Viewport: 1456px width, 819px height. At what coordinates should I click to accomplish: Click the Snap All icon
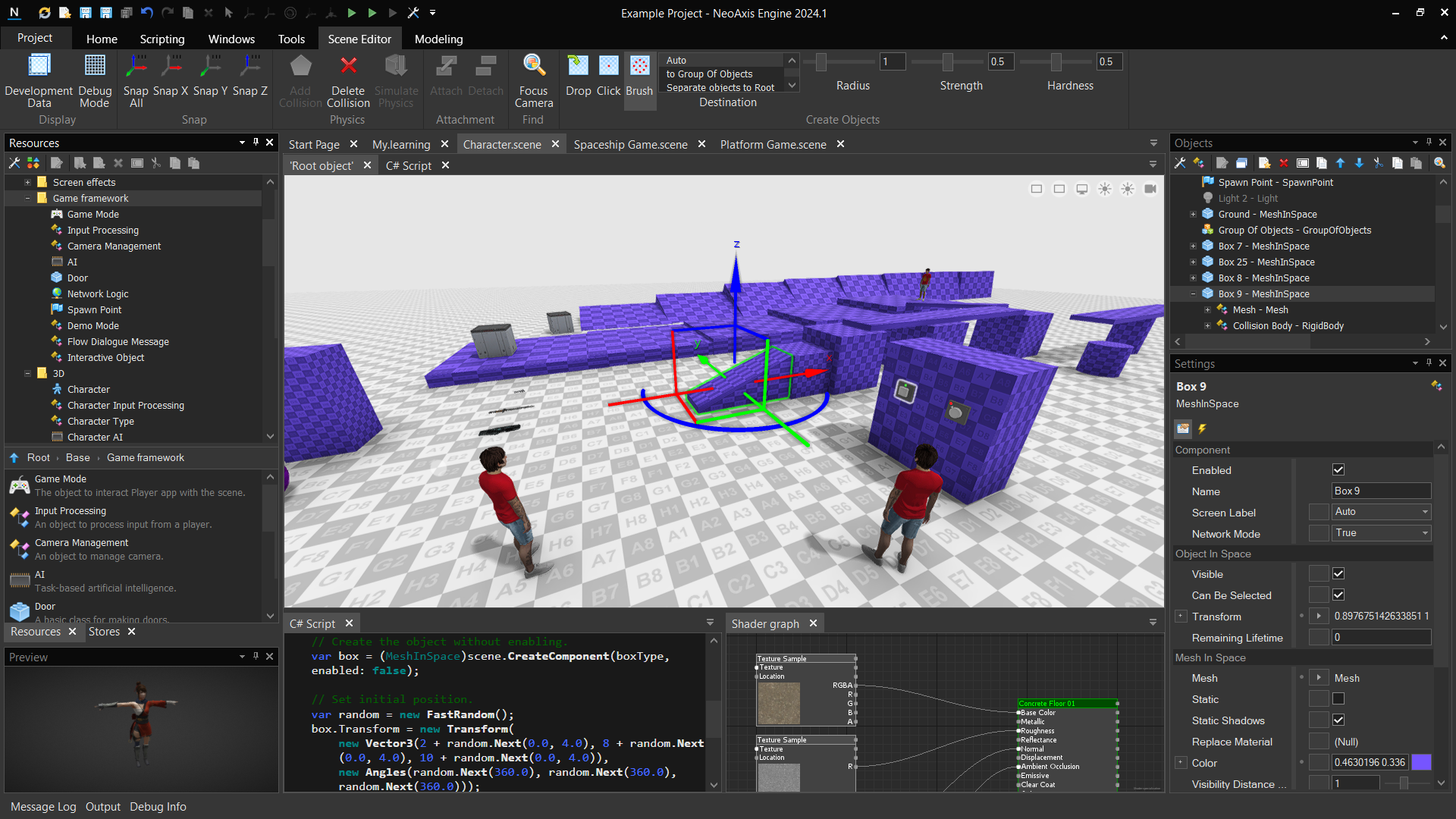[x=136, y=66]
